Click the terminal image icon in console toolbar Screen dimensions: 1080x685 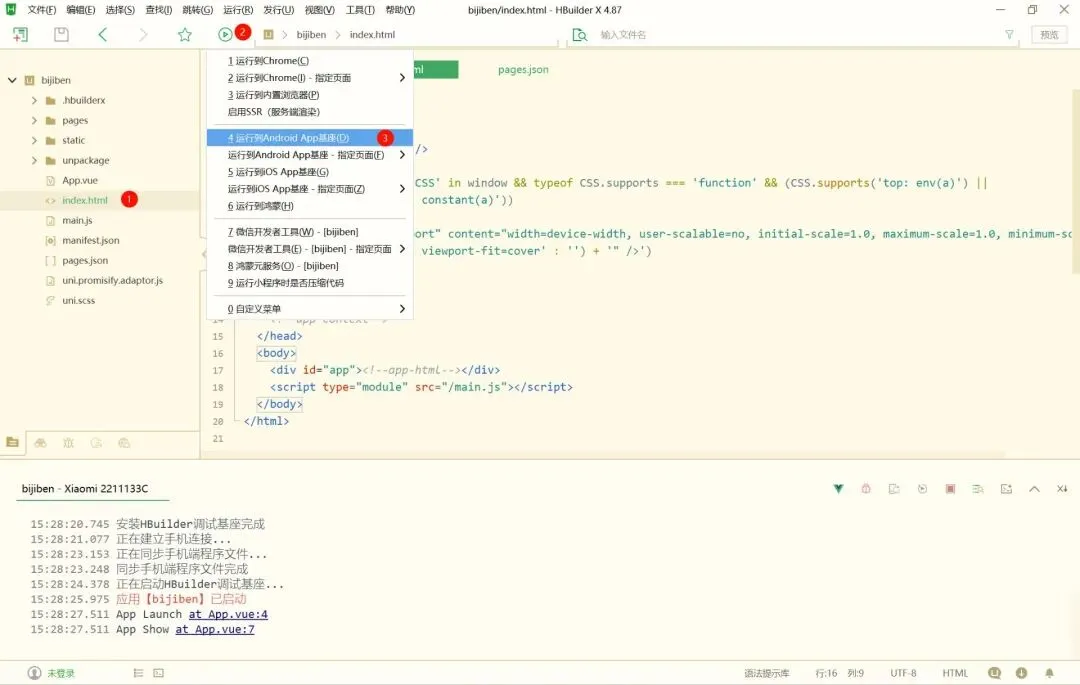click(1006, 489)
